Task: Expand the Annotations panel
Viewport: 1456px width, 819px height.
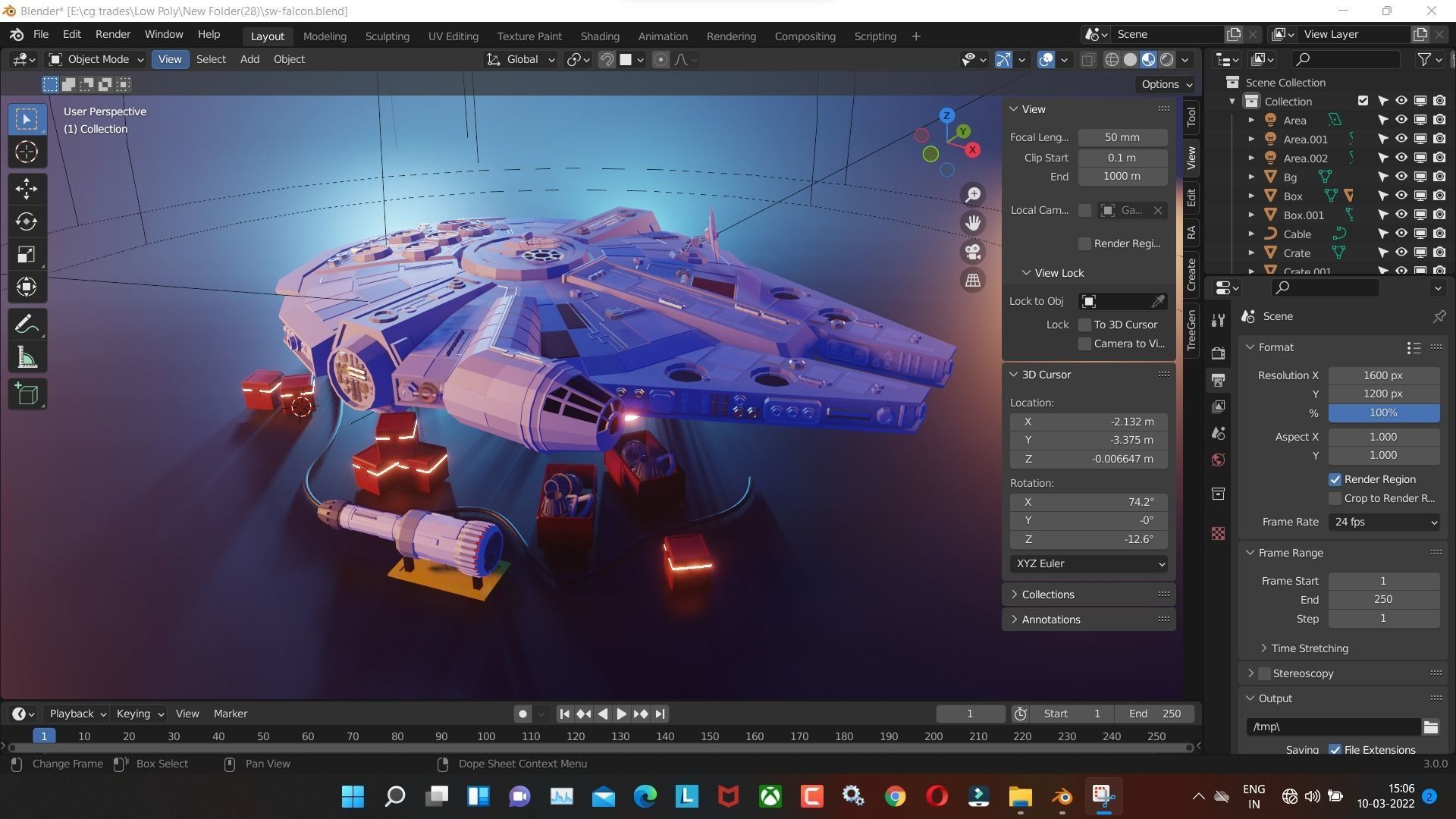Action: pyautogui.click(x=1050, y=620)
